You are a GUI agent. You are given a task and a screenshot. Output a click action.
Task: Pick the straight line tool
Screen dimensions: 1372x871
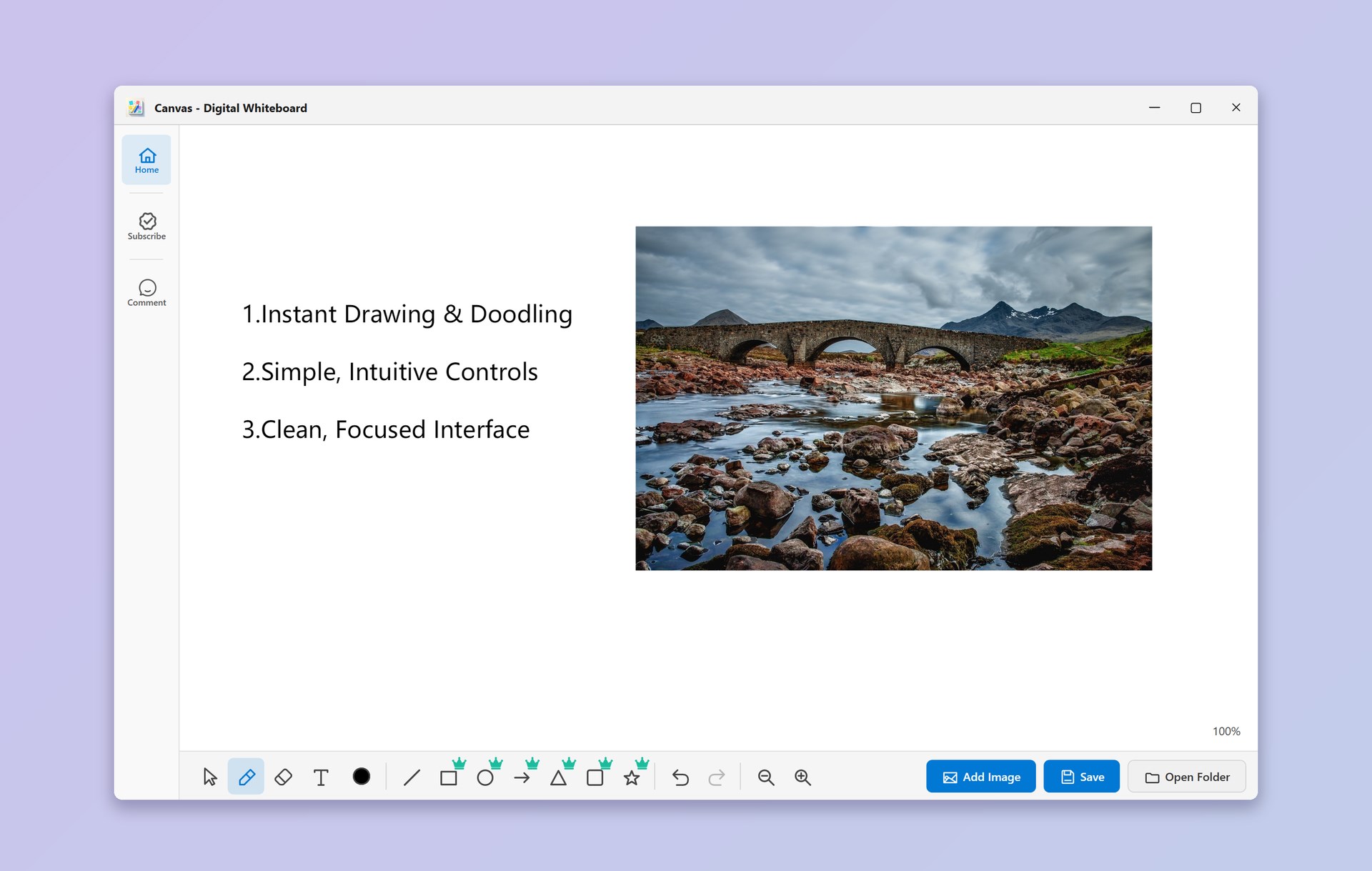[x=412, y=777]
